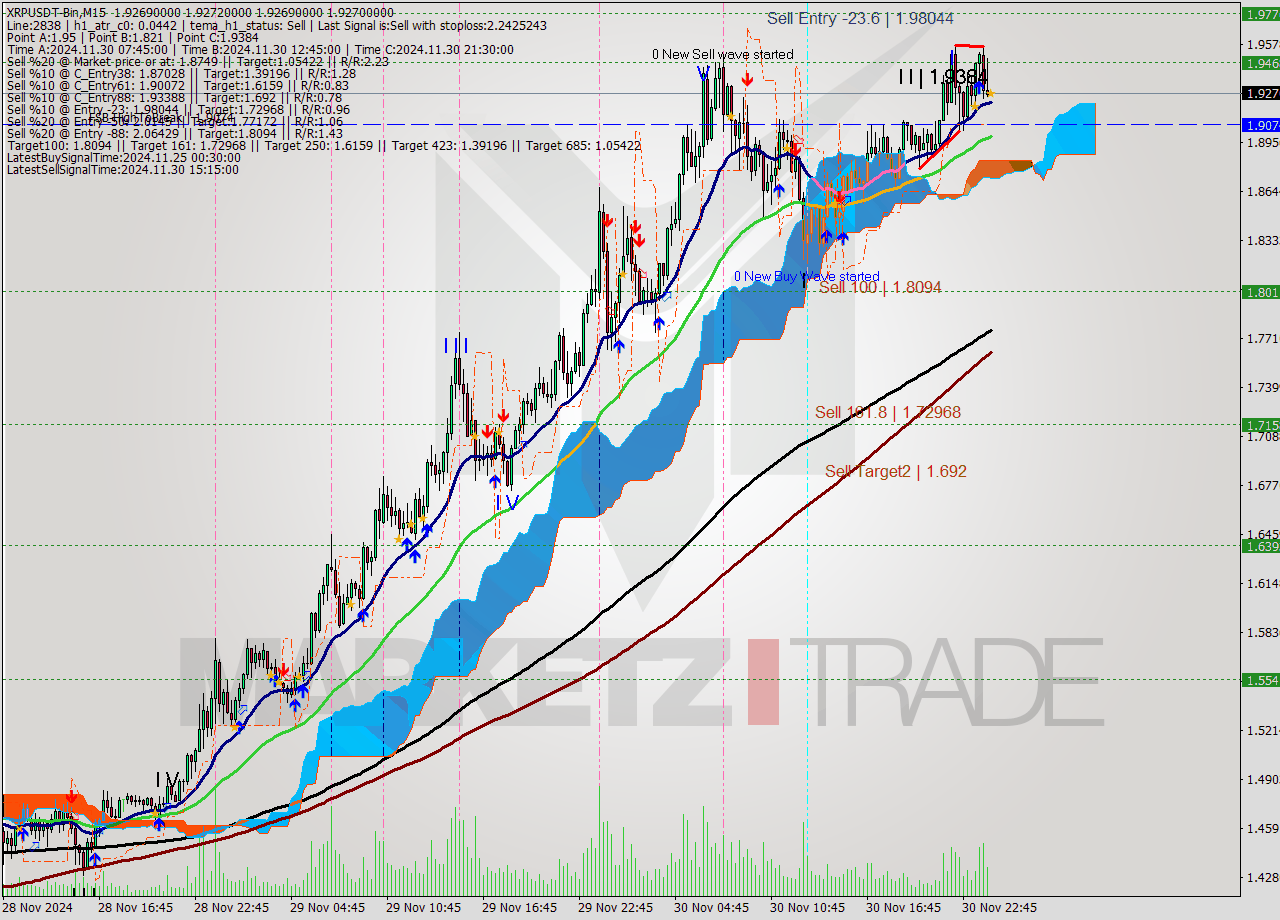
Task: Click the blue 1.907 price level tag
Action: tap(1259, 125)
